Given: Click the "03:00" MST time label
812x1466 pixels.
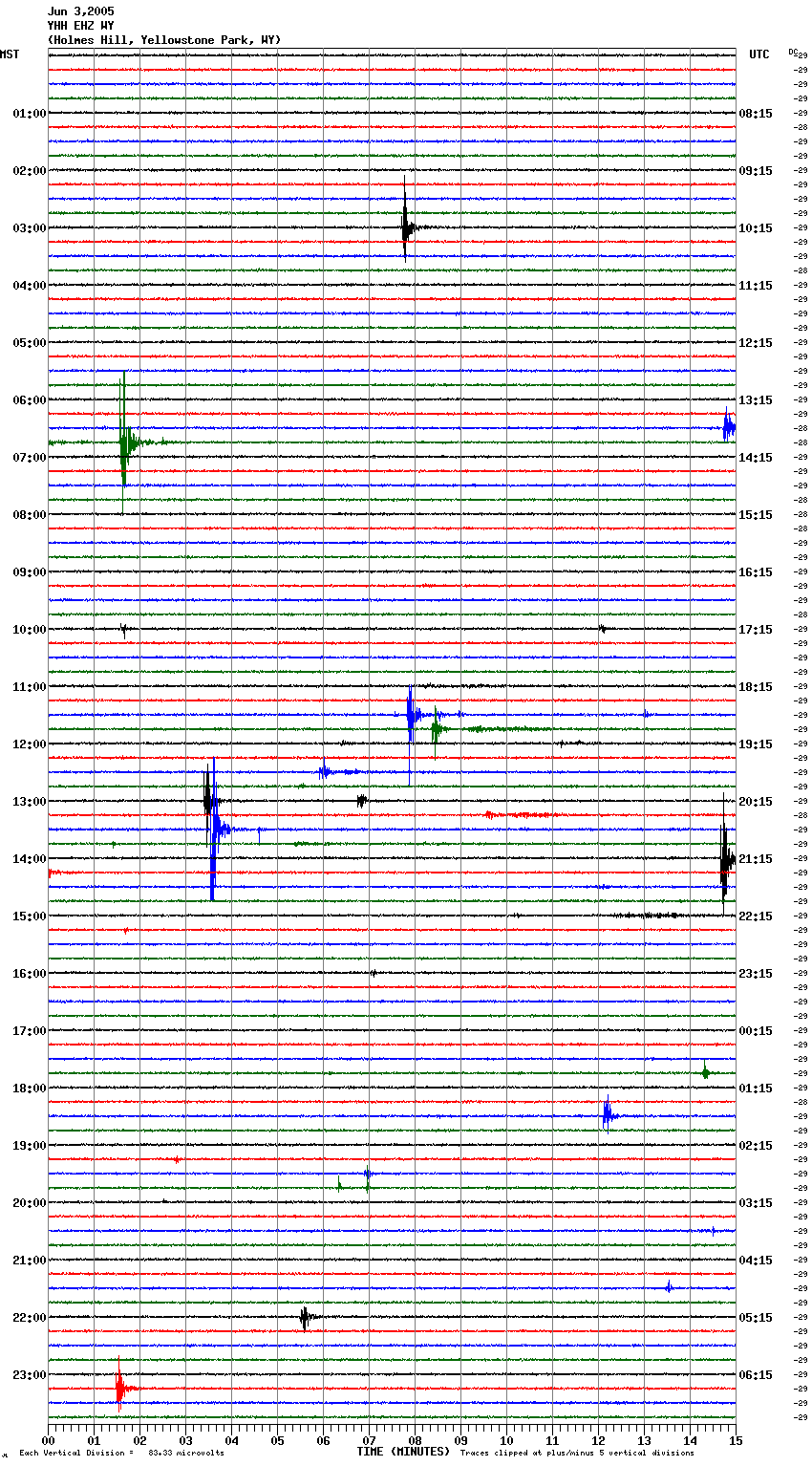Looking at the screenshot, I should click(30, 228).
